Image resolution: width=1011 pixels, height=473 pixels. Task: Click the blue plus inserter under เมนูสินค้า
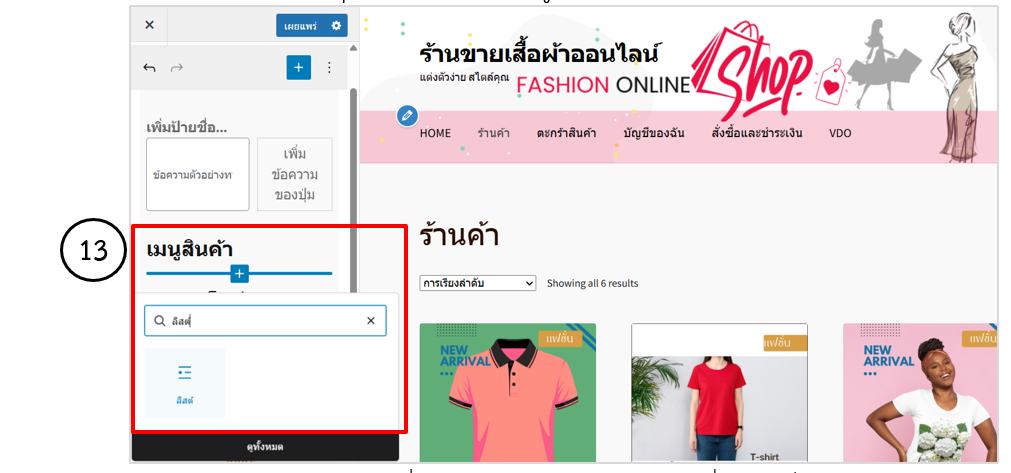pos(239,273)
